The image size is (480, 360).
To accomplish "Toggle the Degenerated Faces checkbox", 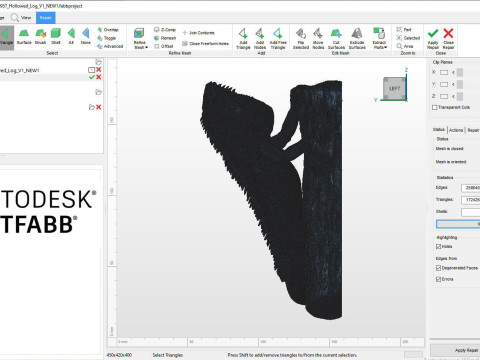I will tap(438, 268).
